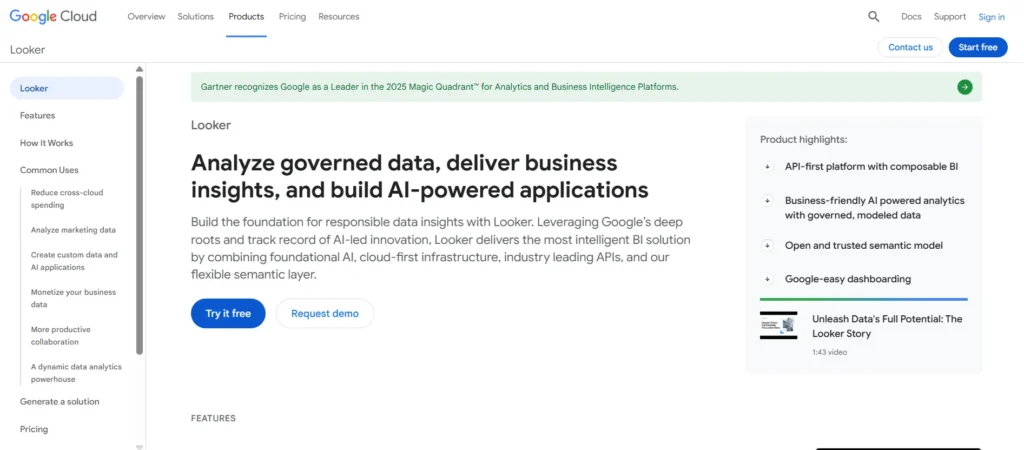1024x450 pixels.
Task: Open the search magnifier icon
Action: (x=873, y=17)
